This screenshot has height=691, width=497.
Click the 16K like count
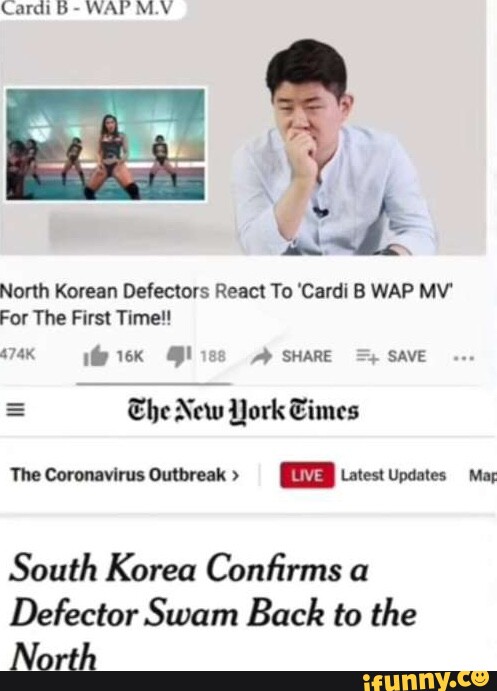130,356
